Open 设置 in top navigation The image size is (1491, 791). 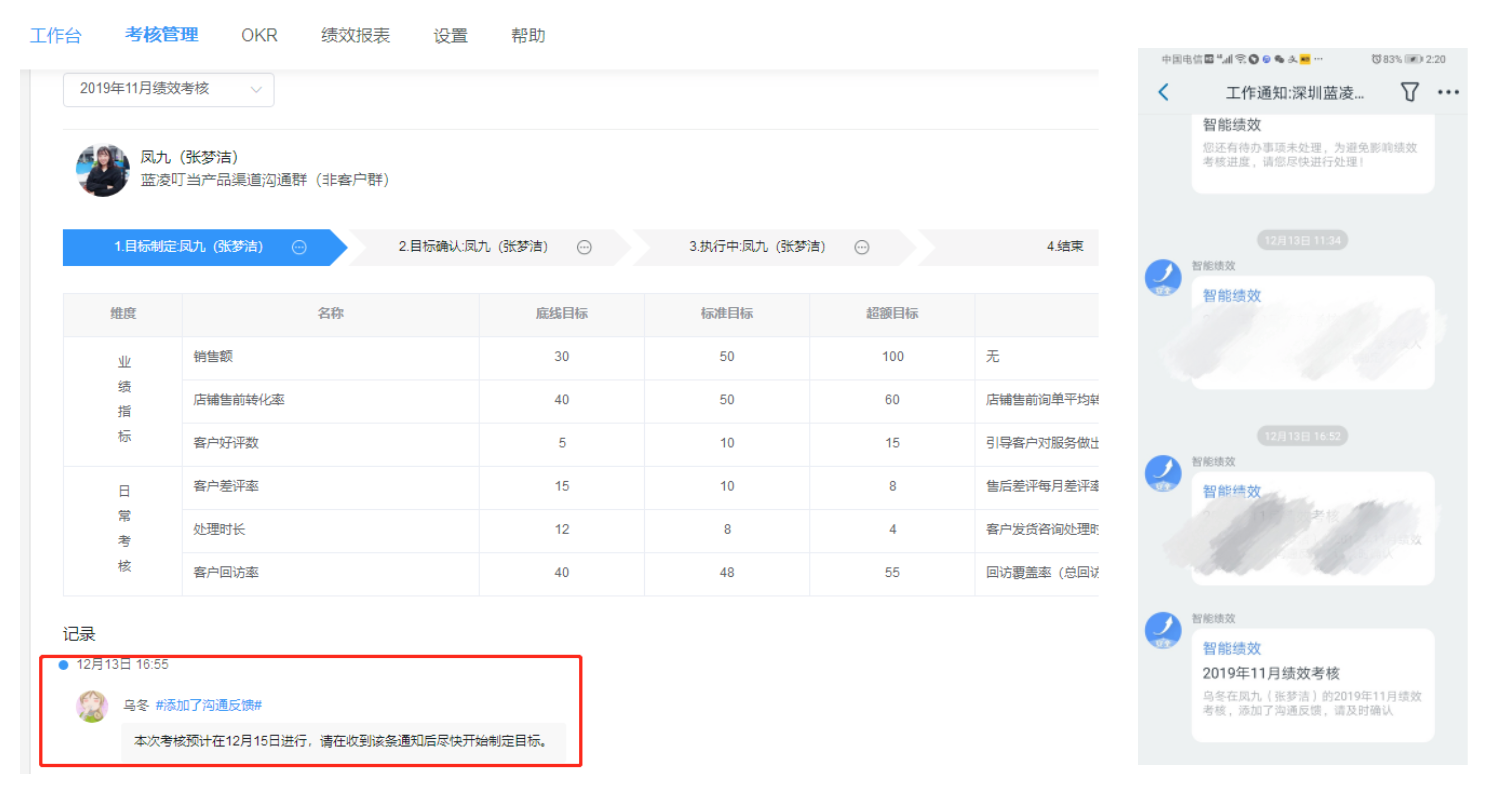pos(450,35)
